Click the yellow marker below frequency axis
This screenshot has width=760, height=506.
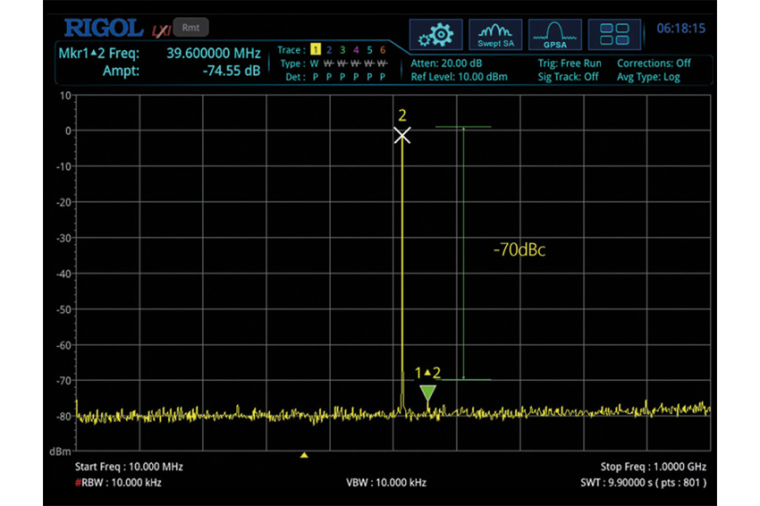pyautogui.click(x=304, y=455)
